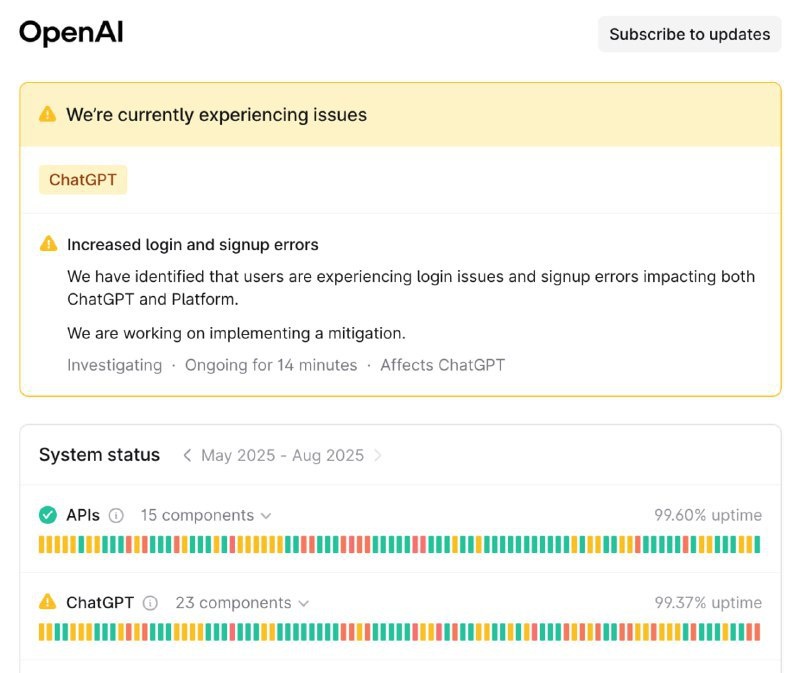Viewport: 800px width, 673px height.
Task: Expand the ChatGPT 23 components dropdown
Action: point(241,603)
